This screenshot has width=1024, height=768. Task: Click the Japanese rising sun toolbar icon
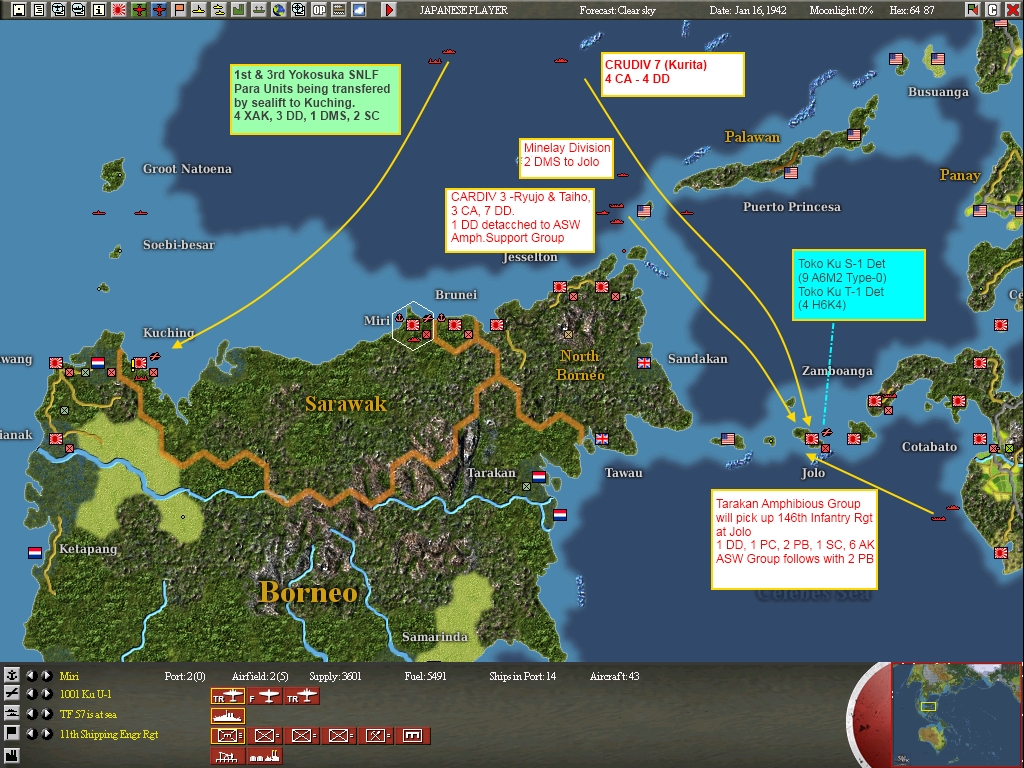point(119,10)
